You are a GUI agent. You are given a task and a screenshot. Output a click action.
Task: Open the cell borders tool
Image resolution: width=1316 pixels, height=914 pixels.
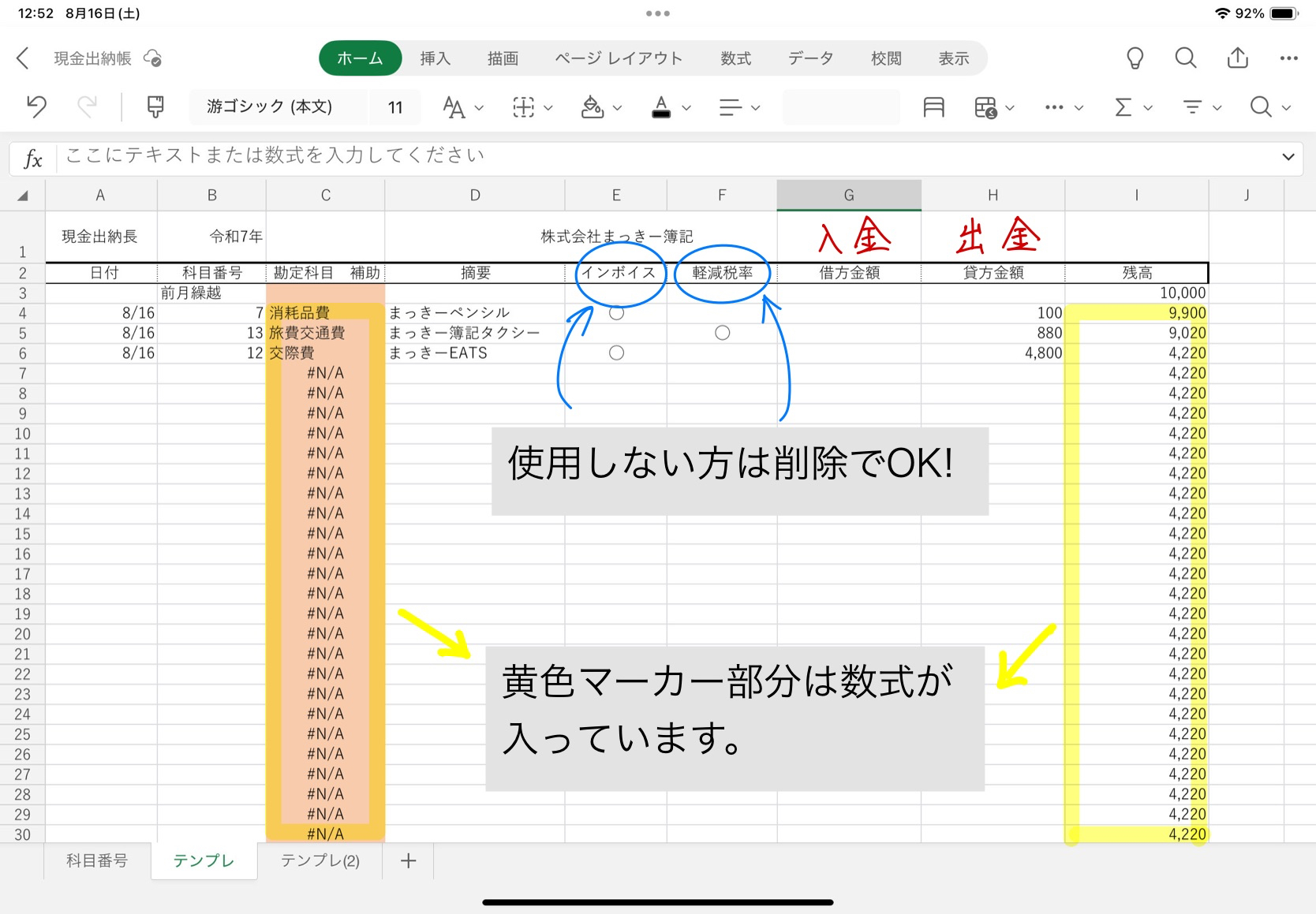pyautogui.click(x=523, y=107)
